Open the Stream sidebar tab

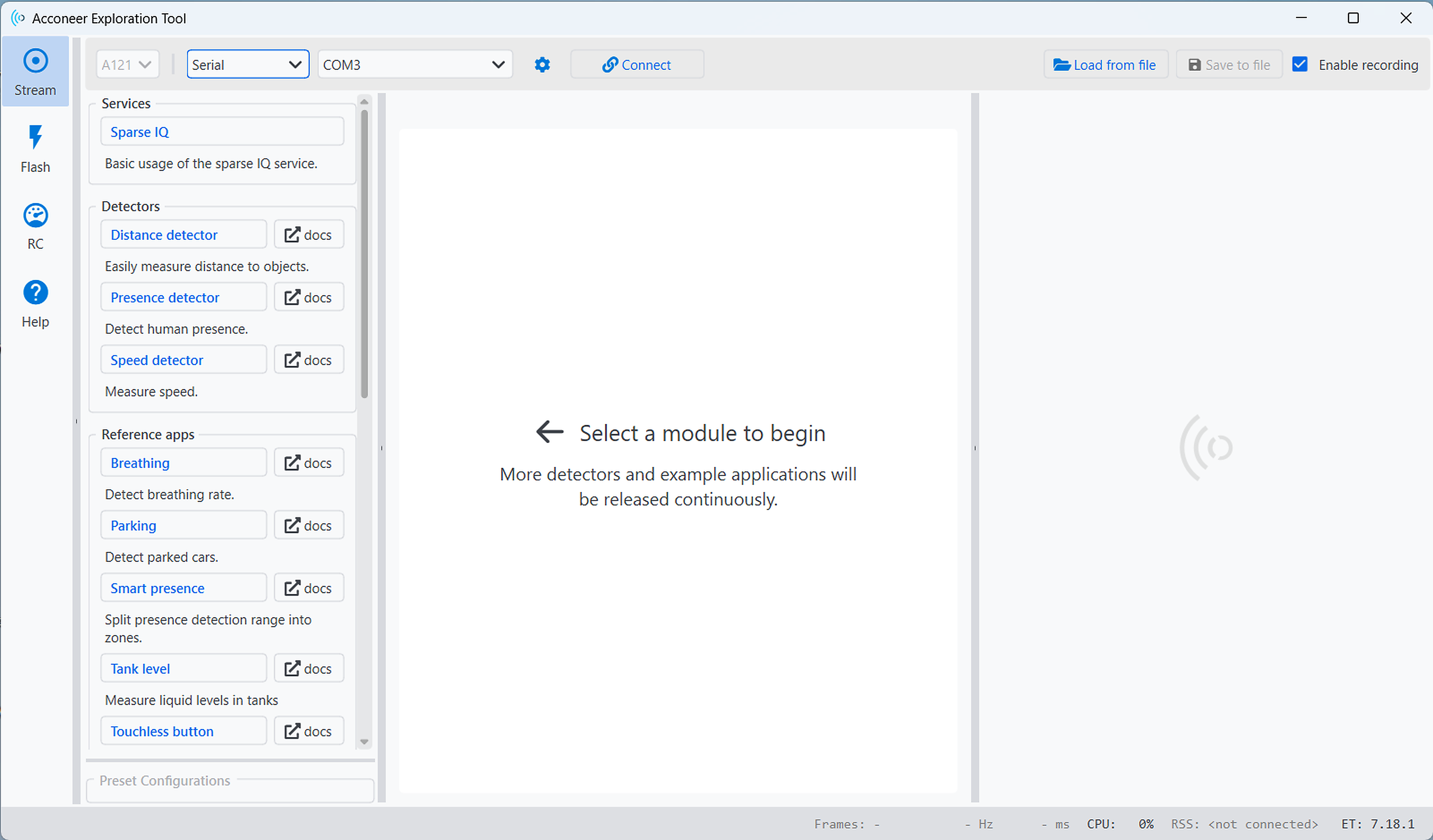[x=35, y=72]
